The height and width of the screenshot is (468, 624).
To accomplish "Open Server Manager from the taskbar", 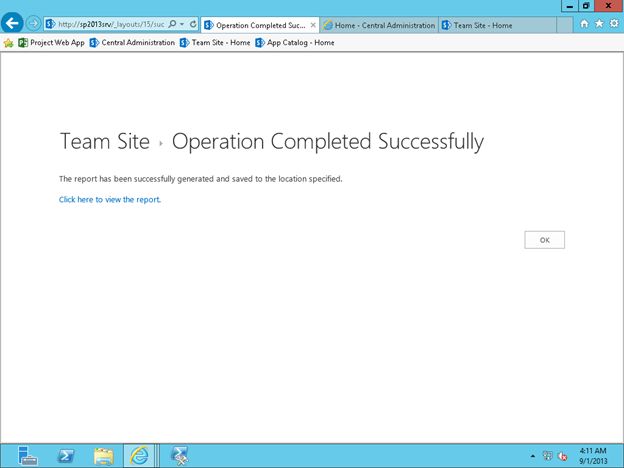I will (x=27, y=456).
